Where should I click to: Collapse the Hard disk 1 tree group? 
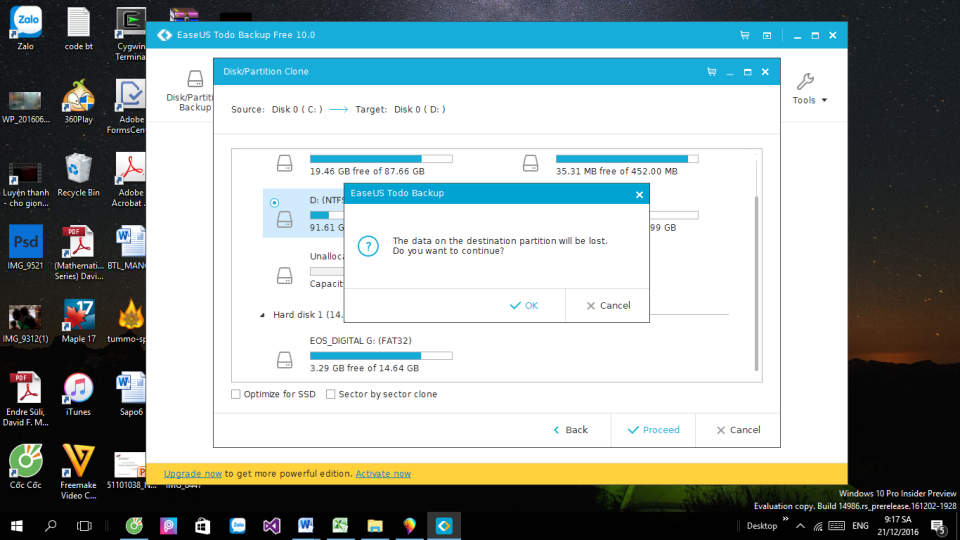click(x=263, y=315)
